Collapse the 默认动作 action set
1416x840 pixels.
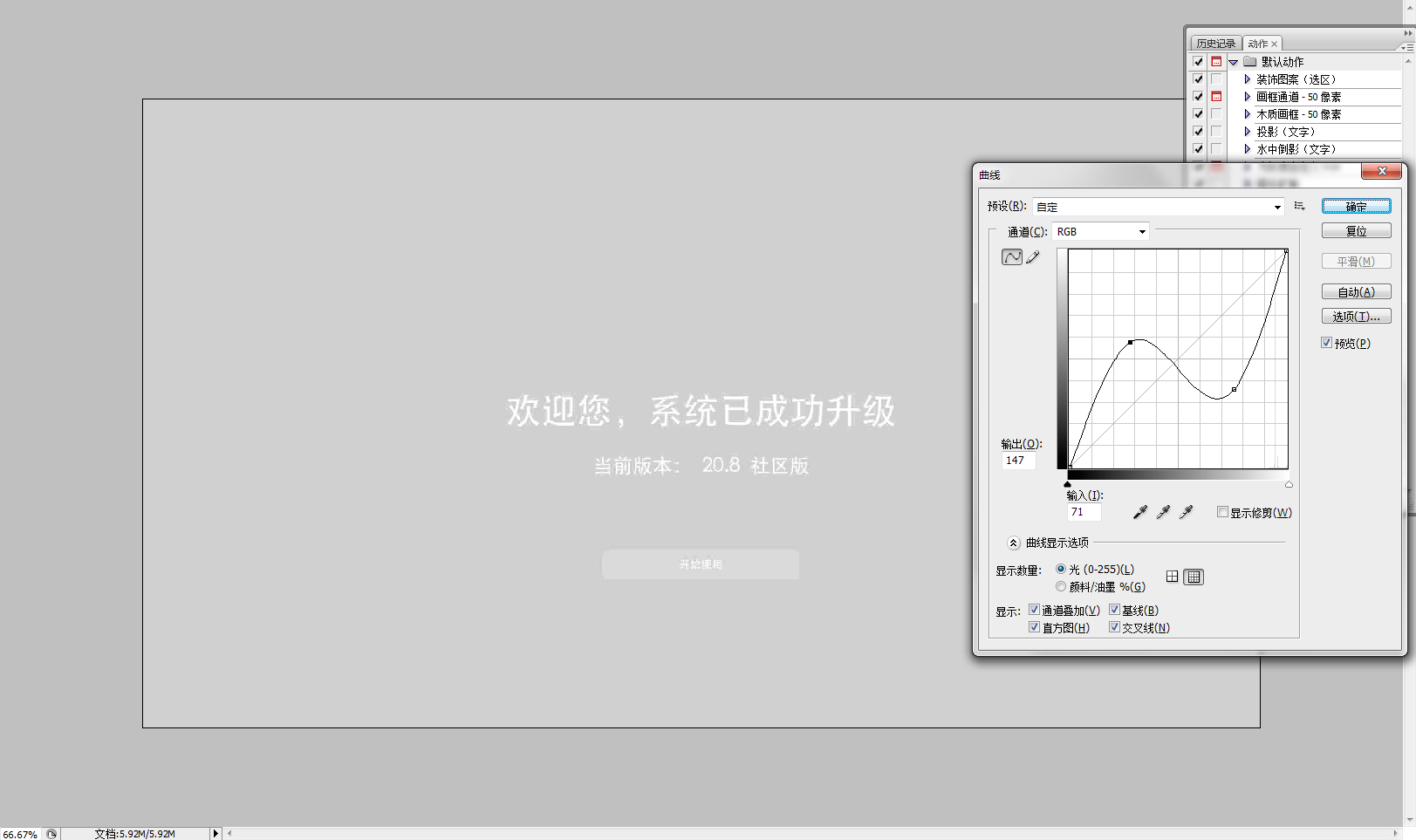[x=1234, y=63]
